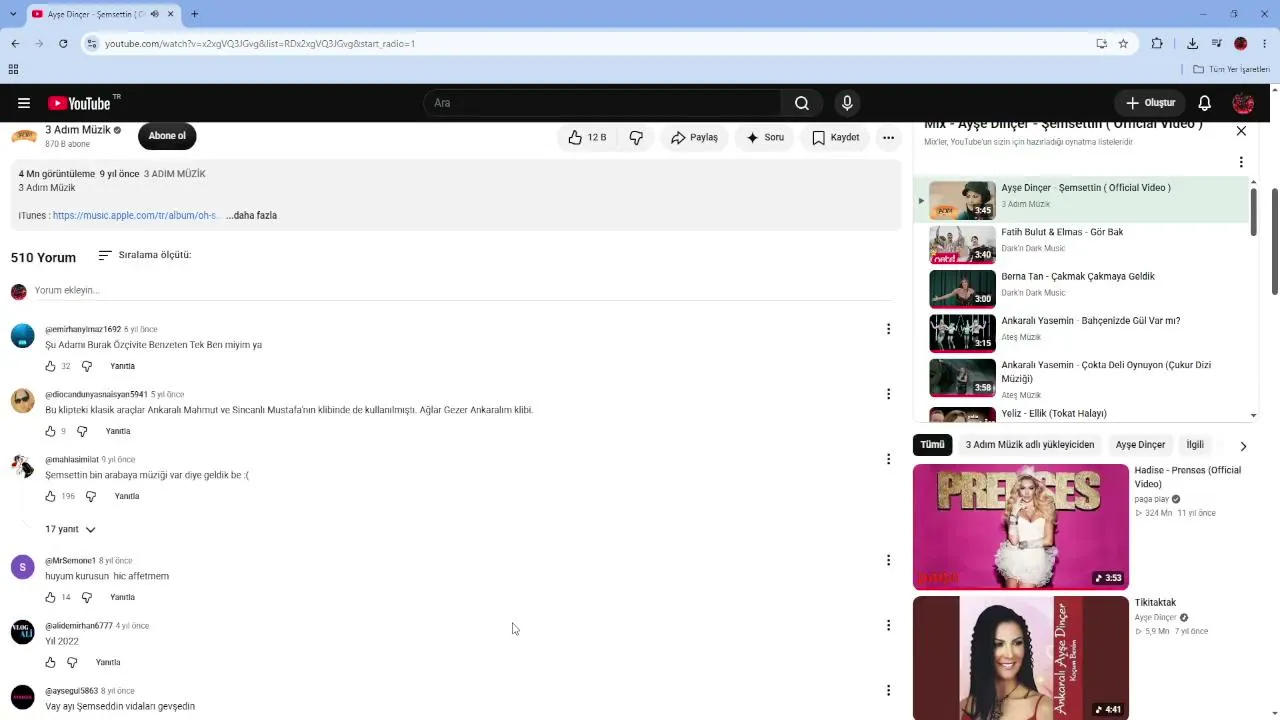The image size is (1280, 720).
Task: Focus the YouTube Ara search box
Action: [603, 103]
